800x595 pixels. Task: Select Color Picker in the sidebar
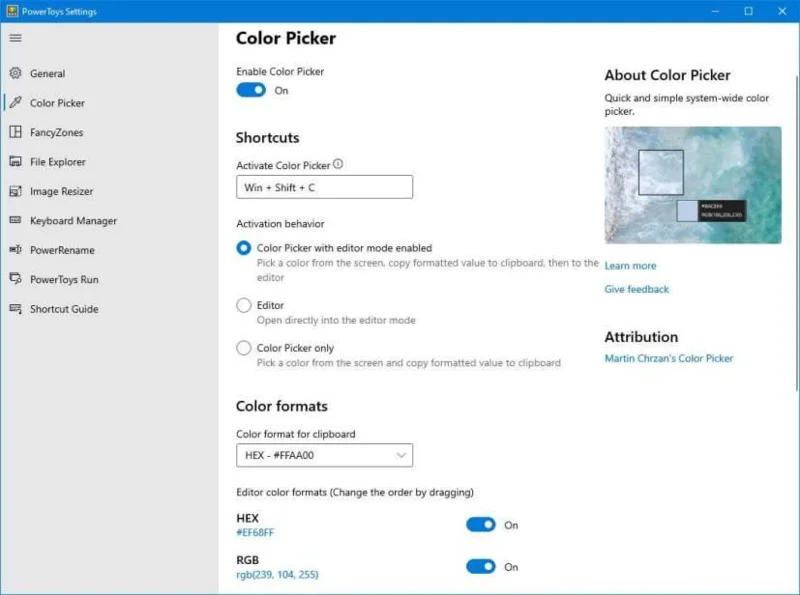57,103
